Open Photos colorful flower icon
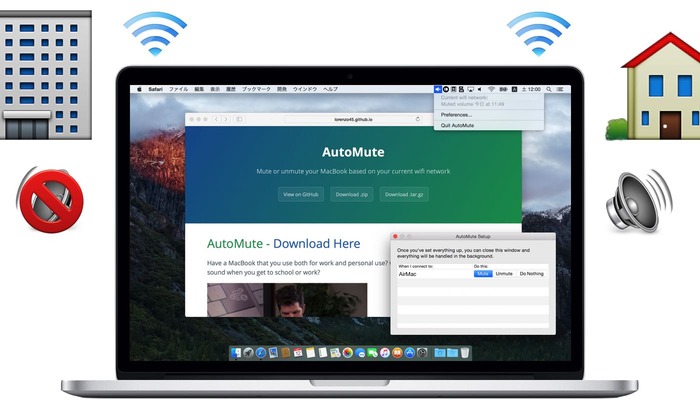700x400 pixels. pyautogui.click(x=348, y=353)
